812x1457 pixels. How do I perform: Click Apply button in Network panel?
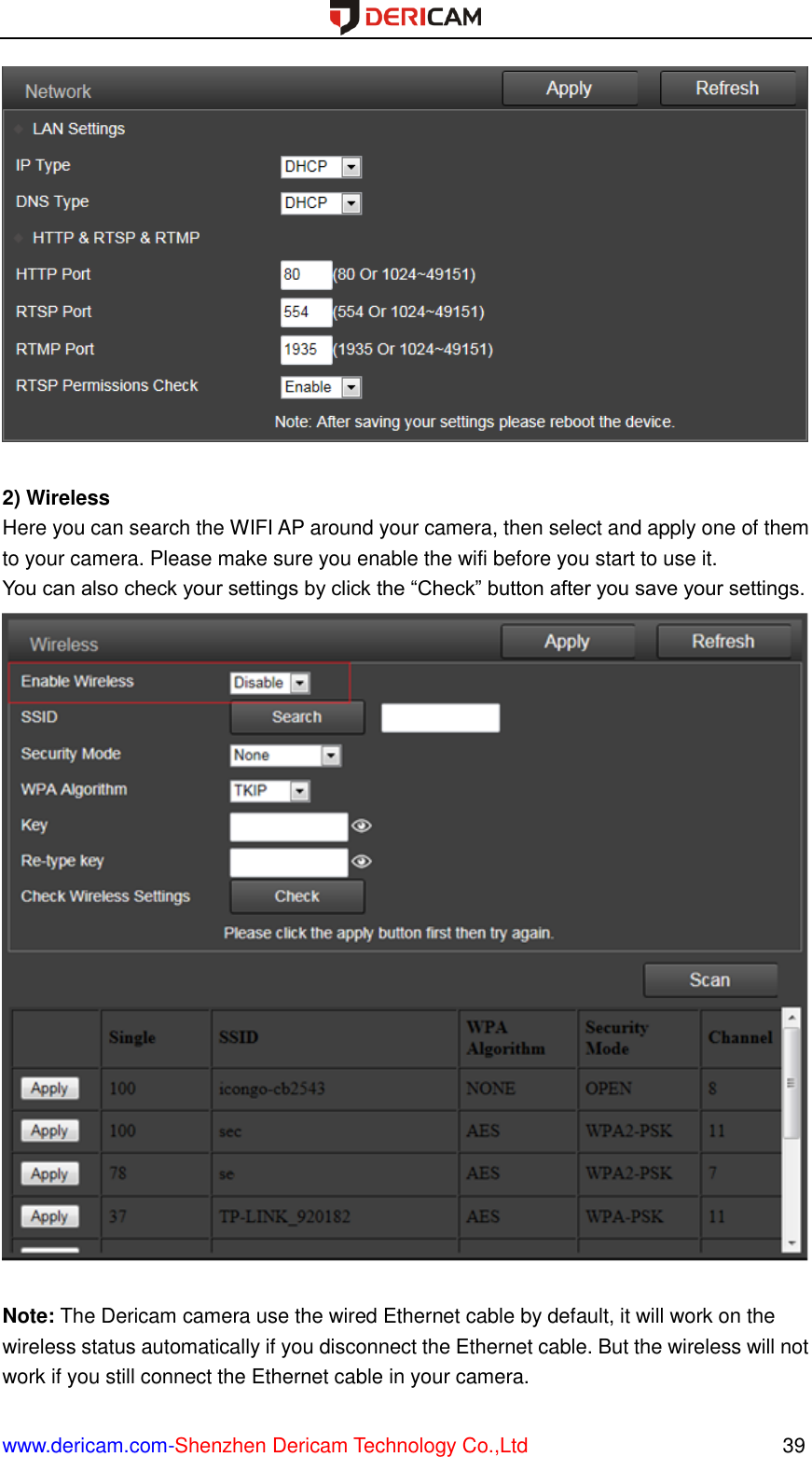(570, 89)
